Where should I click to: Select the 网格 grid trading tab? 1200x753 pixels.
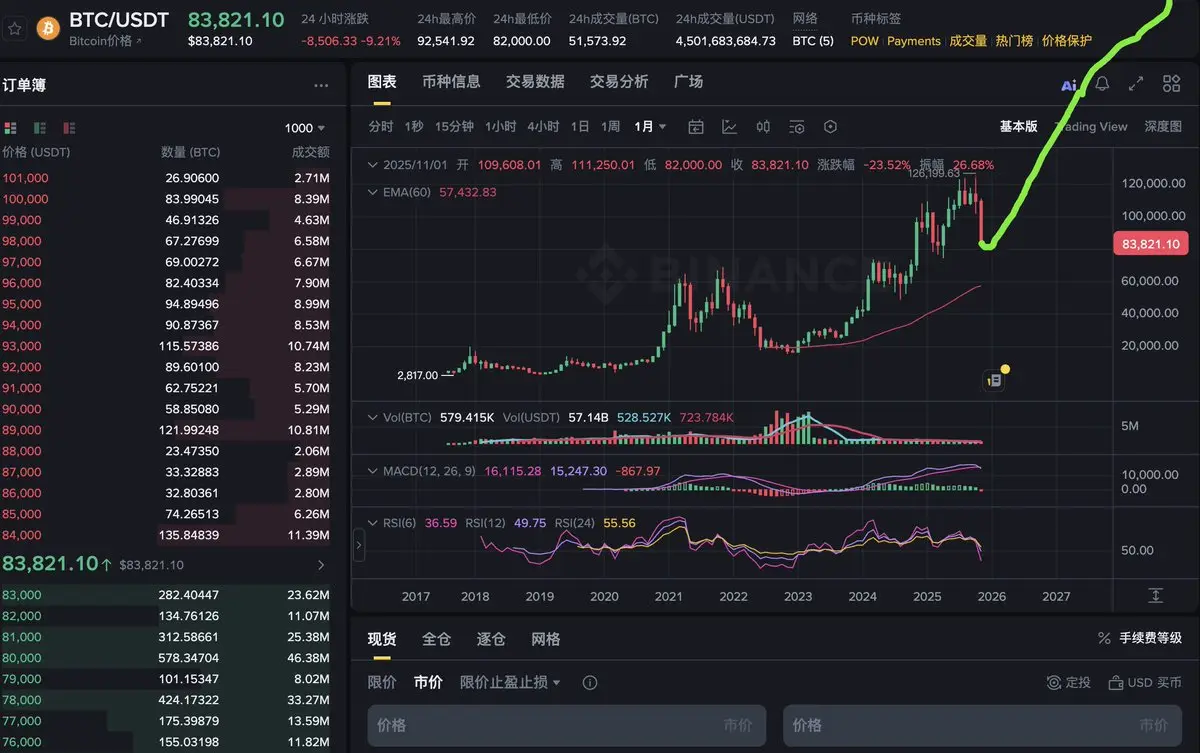click(x=546, y=639)
